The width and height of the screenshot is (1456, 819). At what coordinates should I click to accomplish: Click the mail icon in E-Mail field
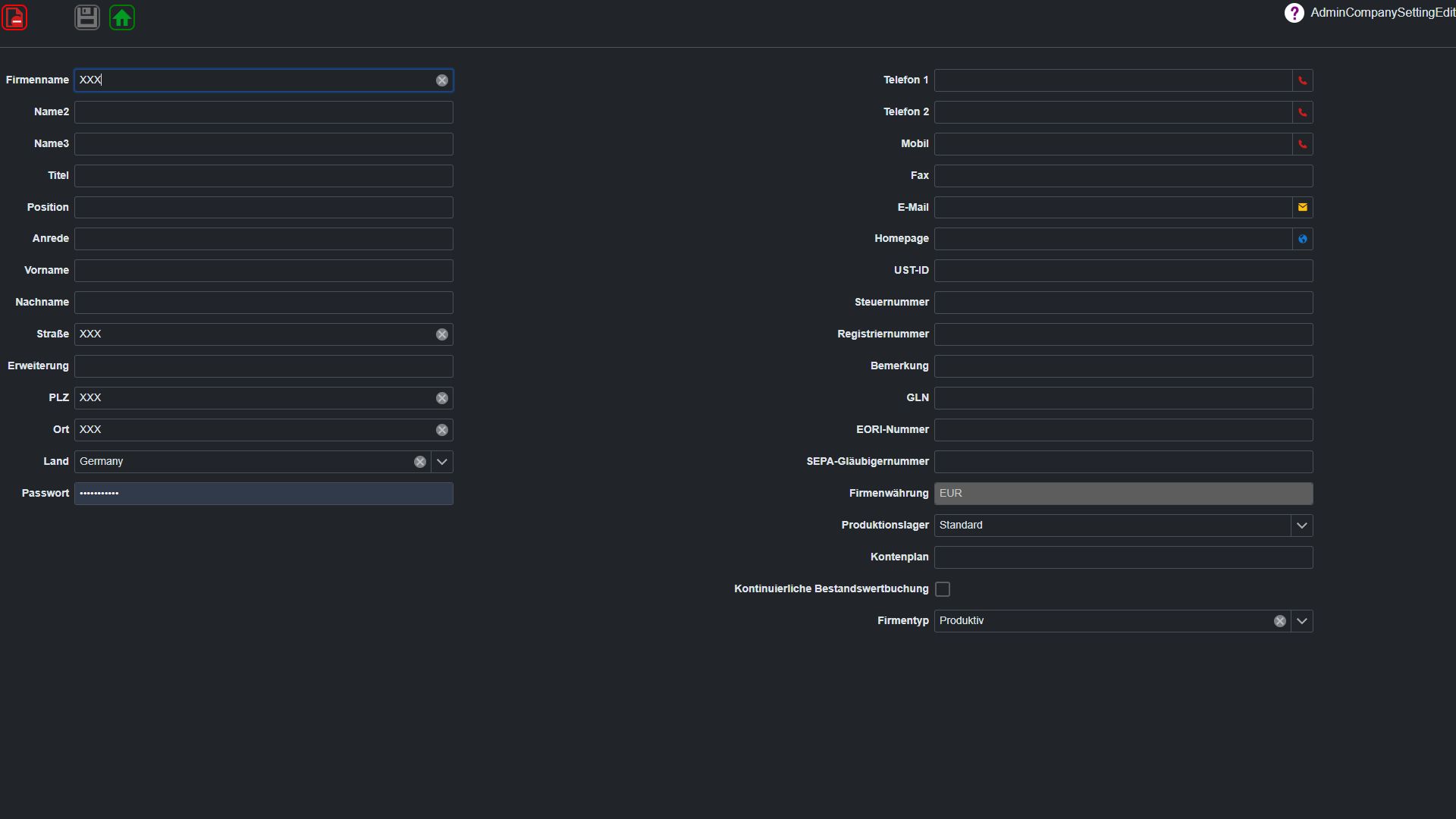coord(1303,207)
